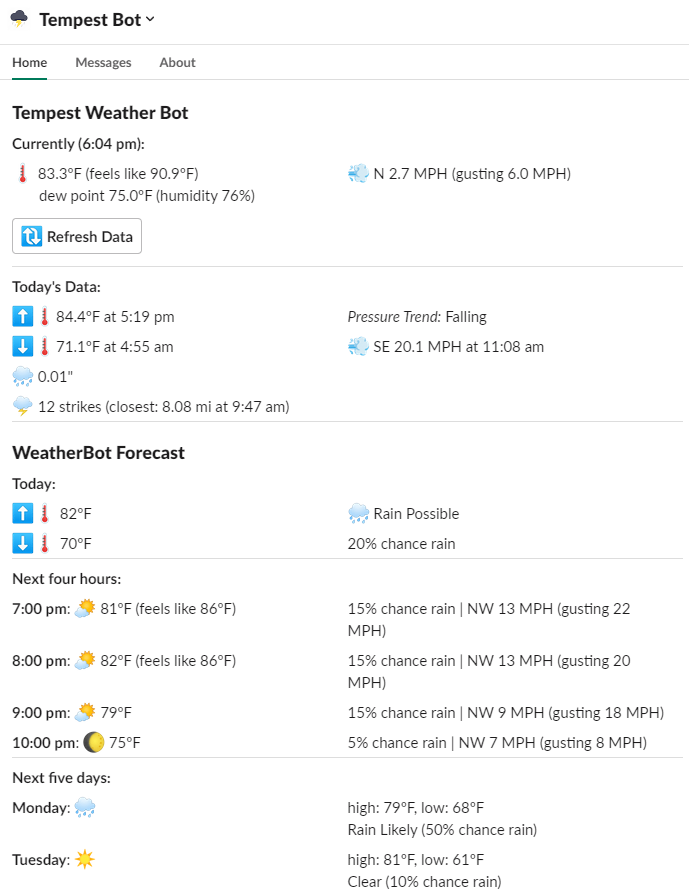
Task: Open the Tempest Bot name dropdown chevron
Action: [x=148, y=18]
